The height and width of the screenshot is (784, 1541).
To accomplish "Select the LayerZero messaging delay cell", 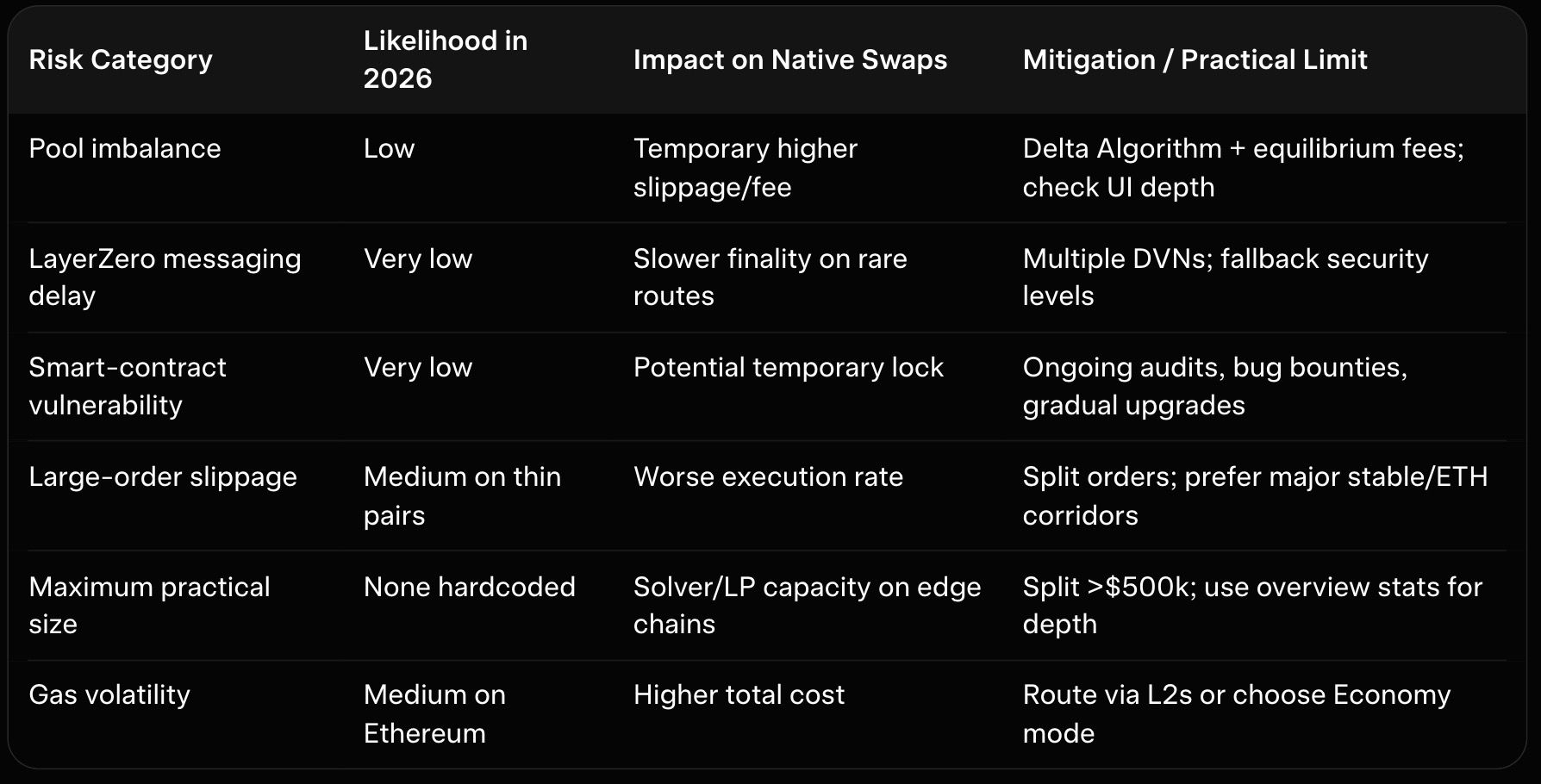I will click(x=165, y=277).
